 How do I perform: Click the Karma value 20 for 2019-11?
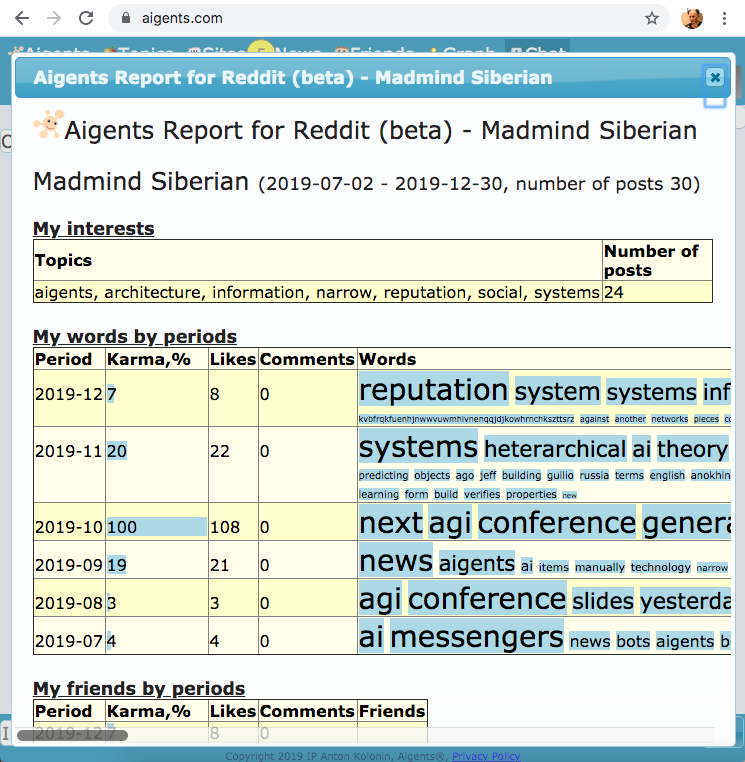(x=117, y=451)
